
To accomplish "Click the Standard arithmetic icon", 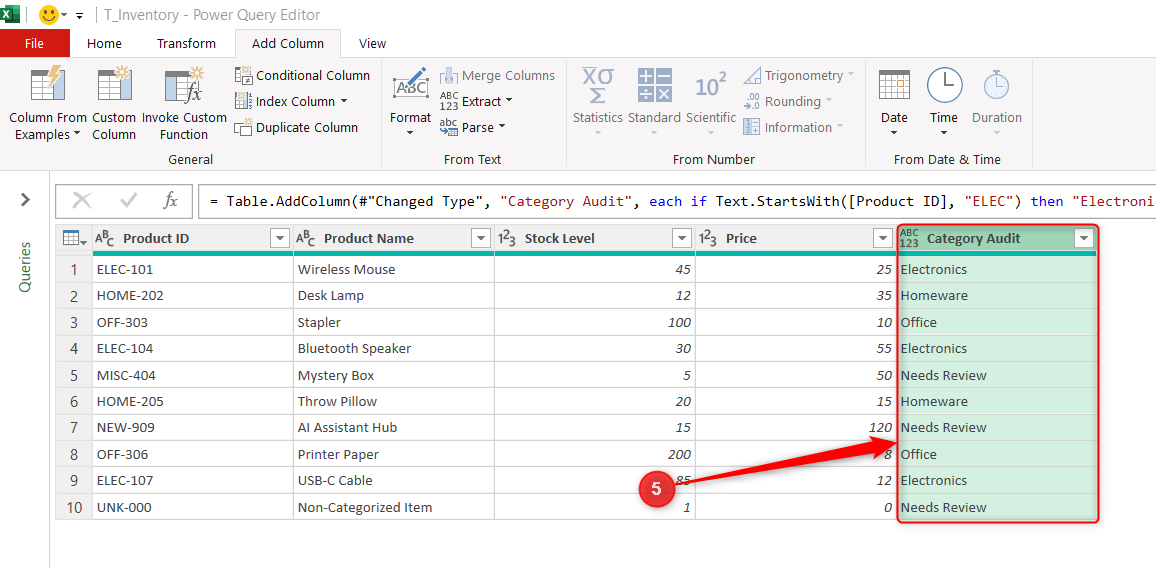I will point(655,86).
